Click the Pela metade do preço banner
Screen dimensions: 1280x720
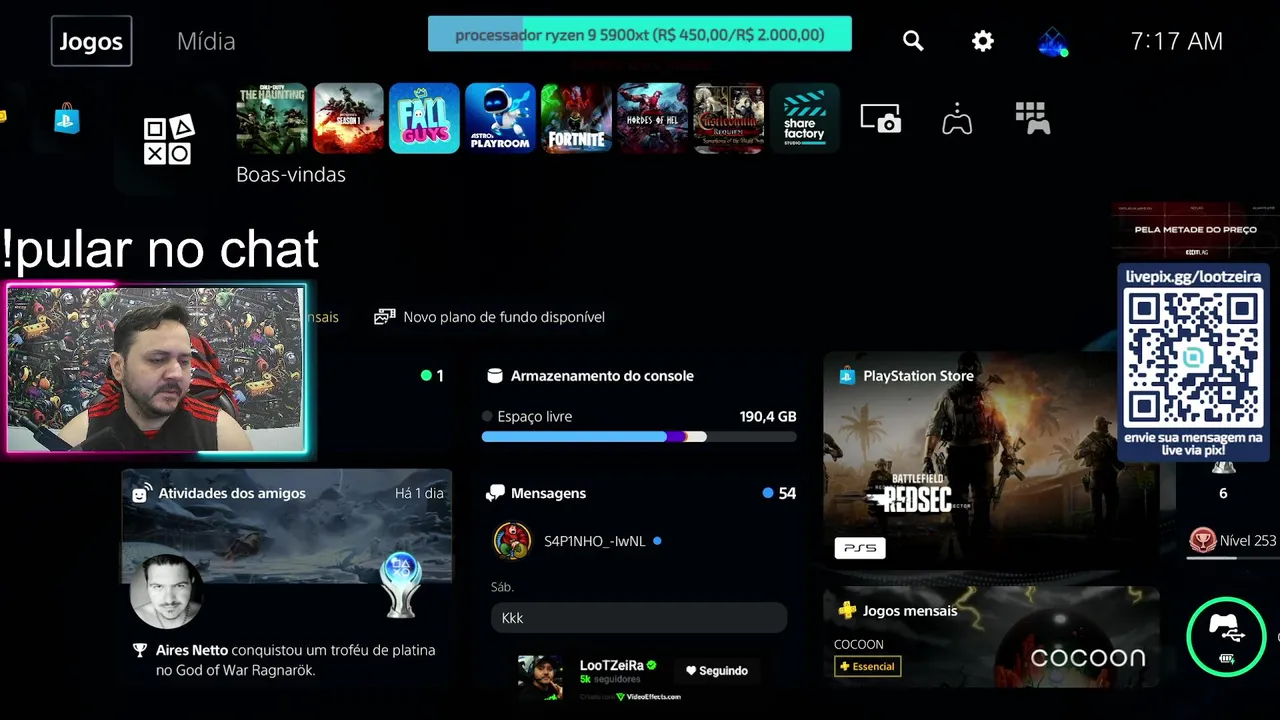click(1195, 230)
